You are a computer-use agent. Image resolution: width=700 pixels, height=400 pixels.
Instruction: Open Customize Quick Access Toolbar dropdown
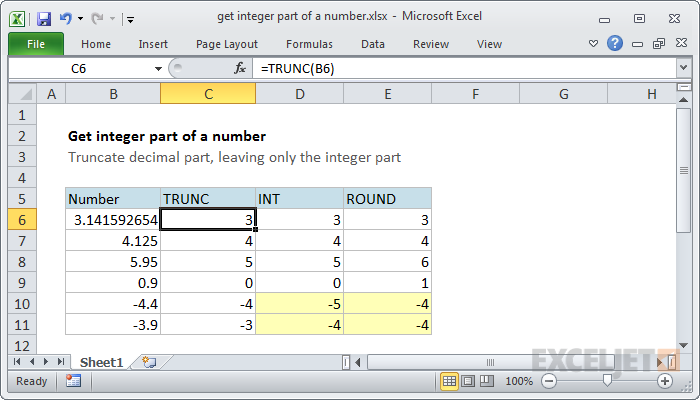click(131, 19)
